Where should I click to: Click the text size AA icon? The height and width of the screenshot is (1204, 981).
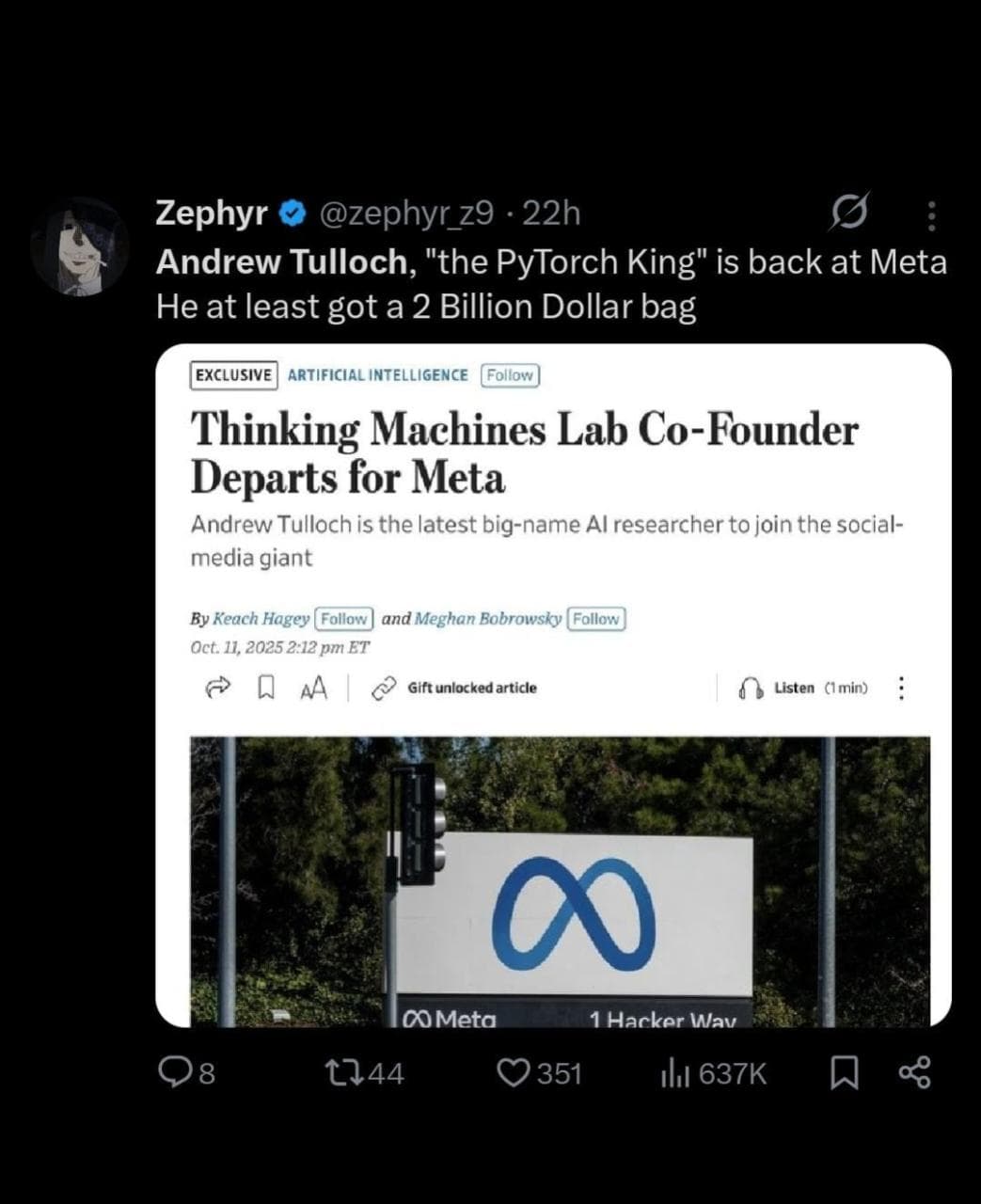[313, 689]
